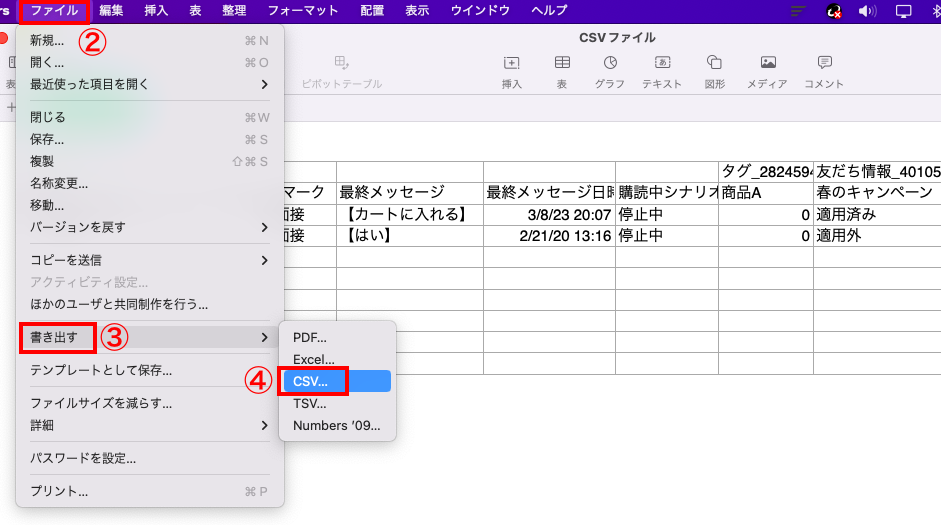Select Numbers '09... export option
Viewport: 941px width, 525px height.
337,425
